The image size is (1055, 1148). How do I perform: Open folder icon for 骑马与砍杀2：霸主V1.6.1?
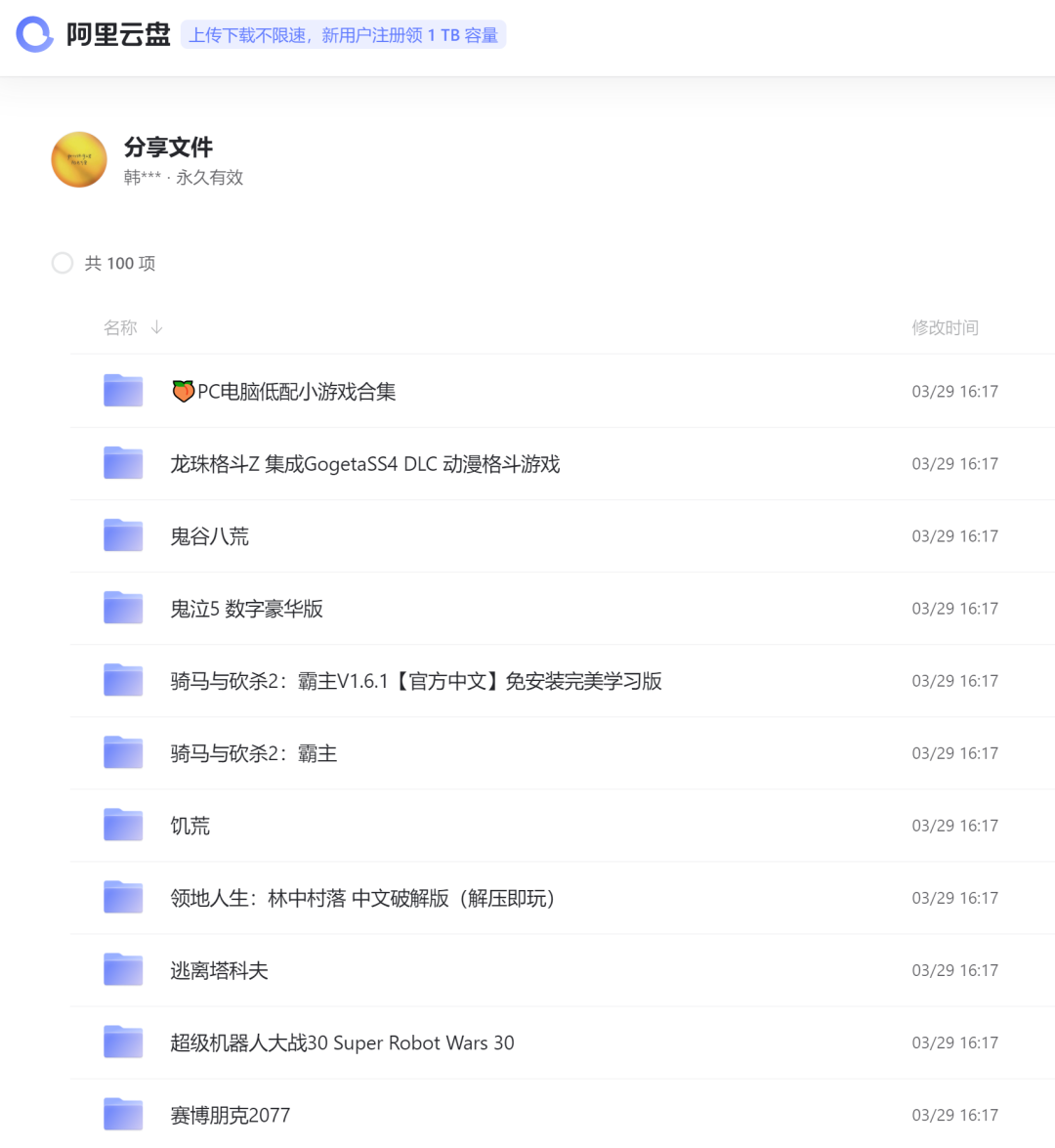(x=123, y=680)
